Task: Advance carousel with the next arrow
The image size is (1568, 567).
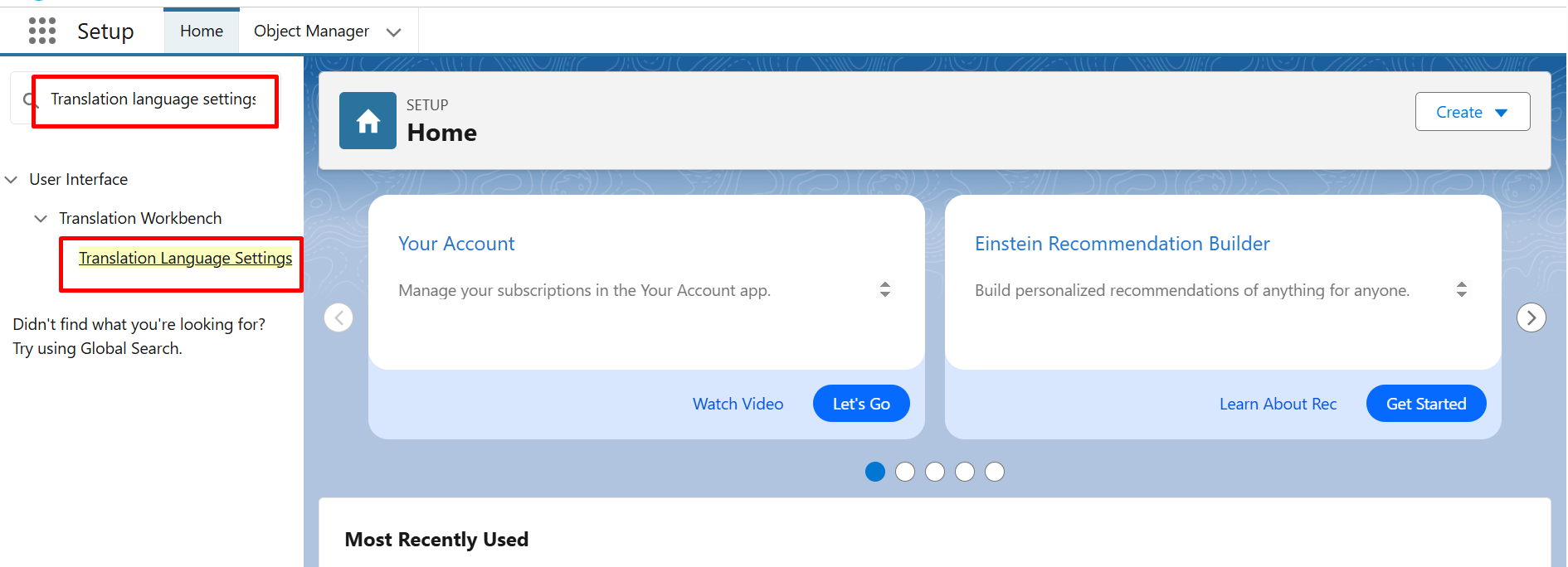Action: 1531,317
